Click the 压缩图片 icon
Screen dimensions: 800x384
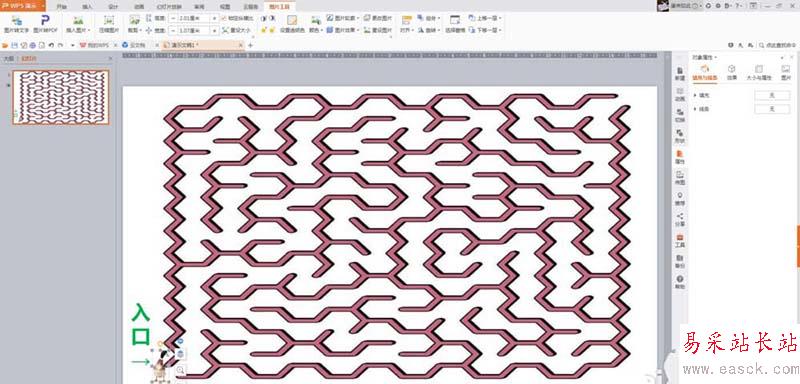coord(109,21)
